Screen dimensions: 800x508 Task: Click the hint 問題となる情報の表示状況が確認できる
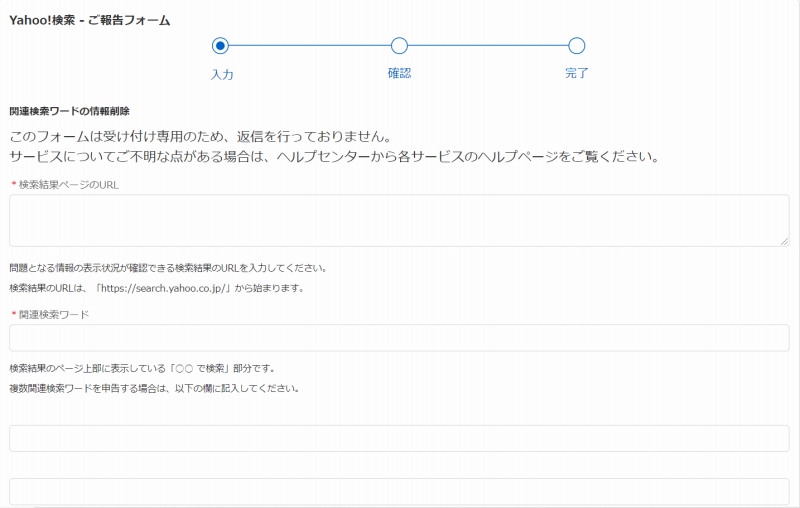coord(168,268)
